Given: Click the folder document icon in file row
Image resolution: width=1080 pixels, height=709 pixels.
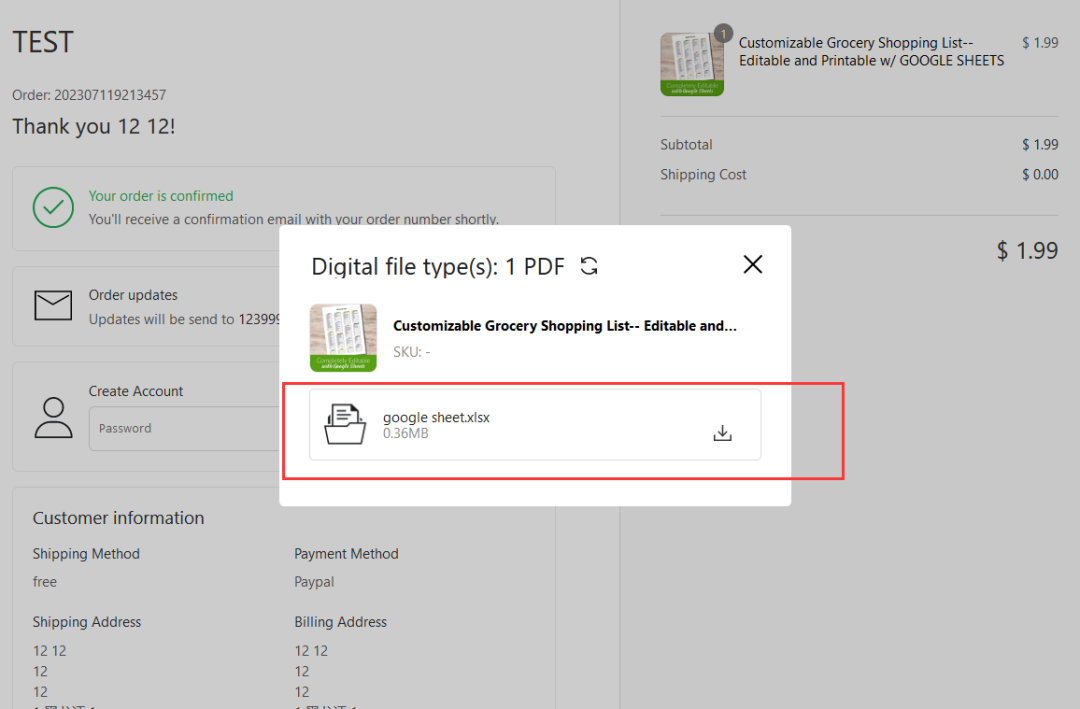Looking at the screenshot, I should 344,424.
